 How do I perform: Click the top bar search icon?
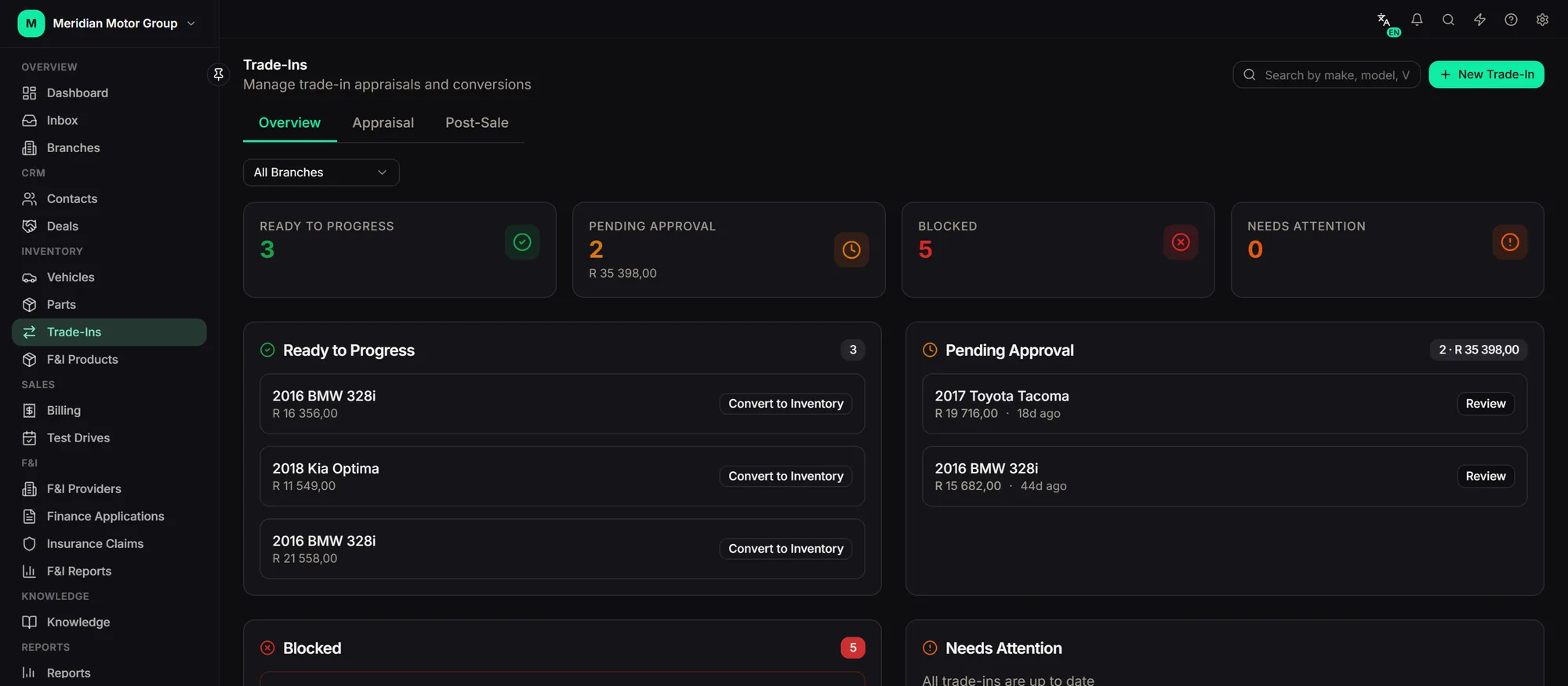(x=1448, y=20)
